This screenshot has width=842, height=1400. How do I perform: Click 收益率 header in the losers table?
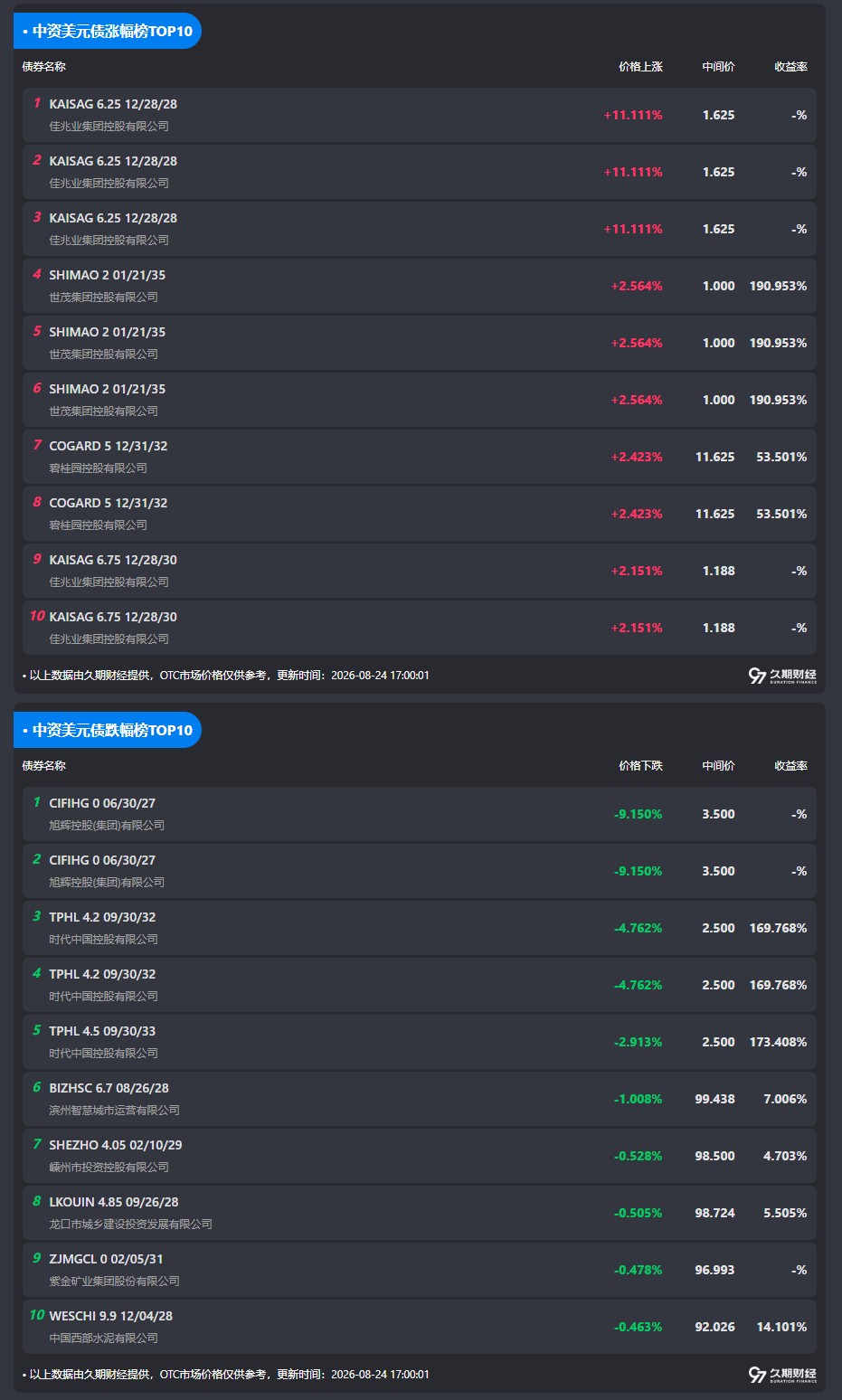(790, 766)
